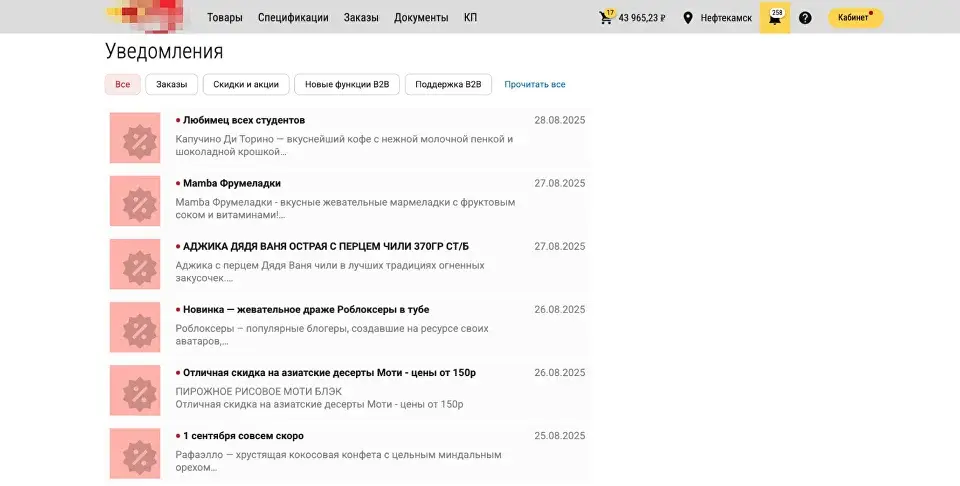Click date 25.08.2025

(x=560, y=436)
